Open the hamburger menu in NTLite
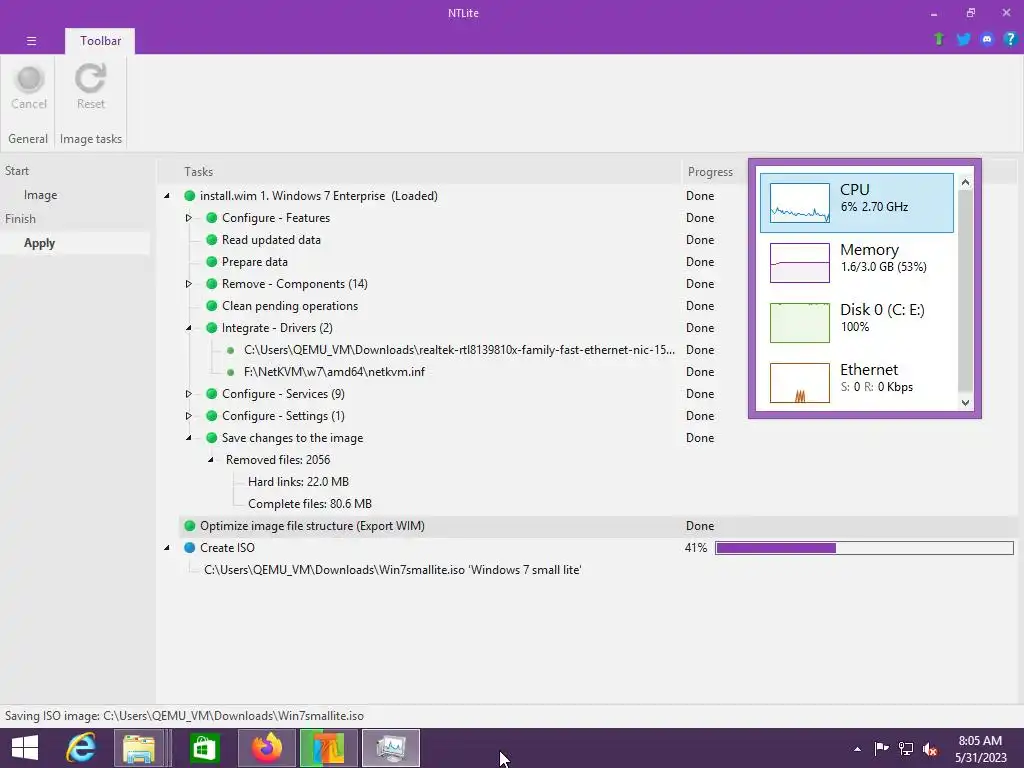 click(x=31, y=40)
